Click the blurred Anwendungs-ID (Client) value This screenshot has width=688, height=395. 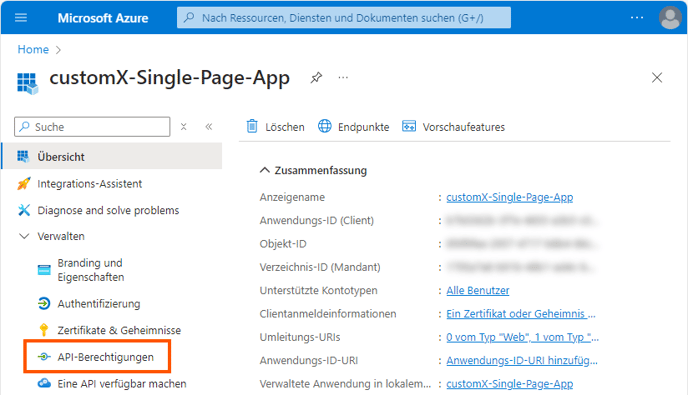(x=521, y=220)
